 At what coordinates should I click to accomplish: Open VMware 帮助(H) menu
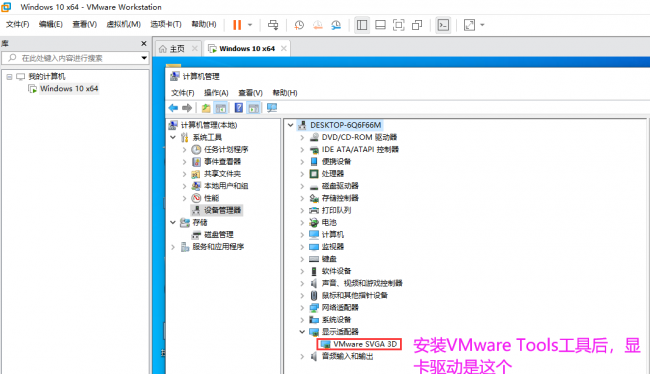204,24
